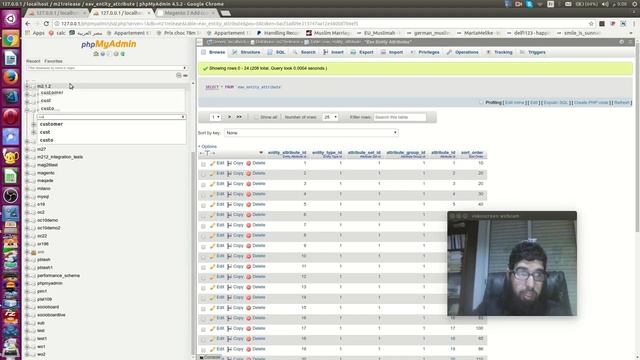
Task: Jump to last page double arrow
Action: (x=239, y=117)
